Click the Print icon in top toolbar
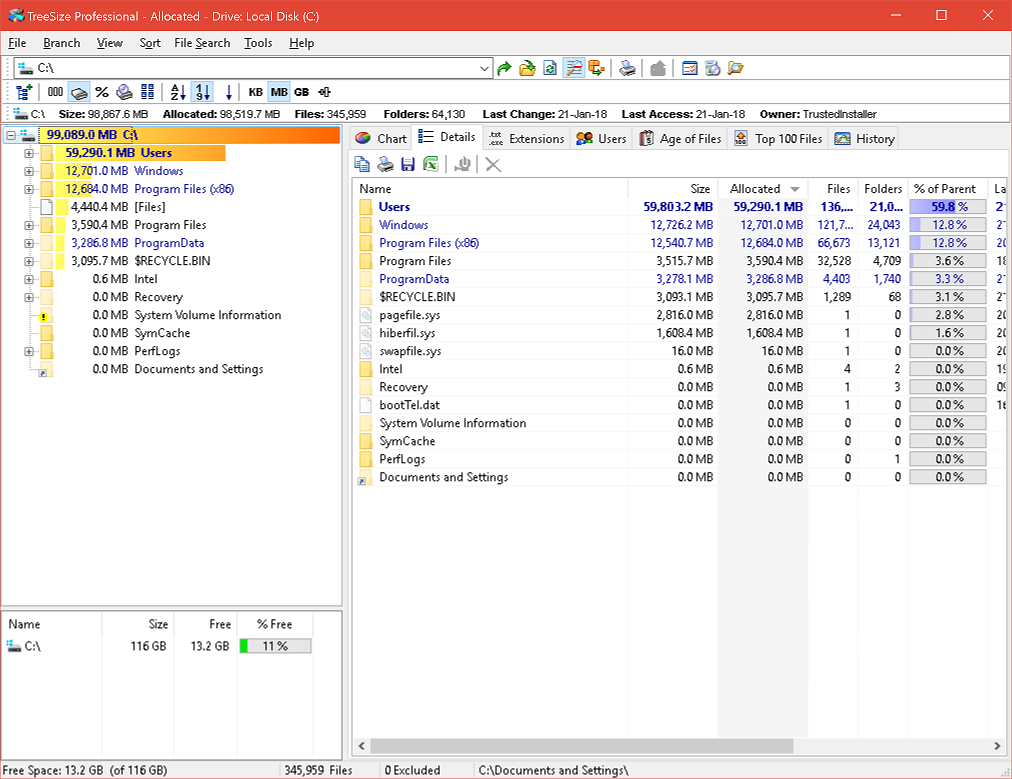The height and width of the screenshot is (779, 1012). (x=626, y=68)
